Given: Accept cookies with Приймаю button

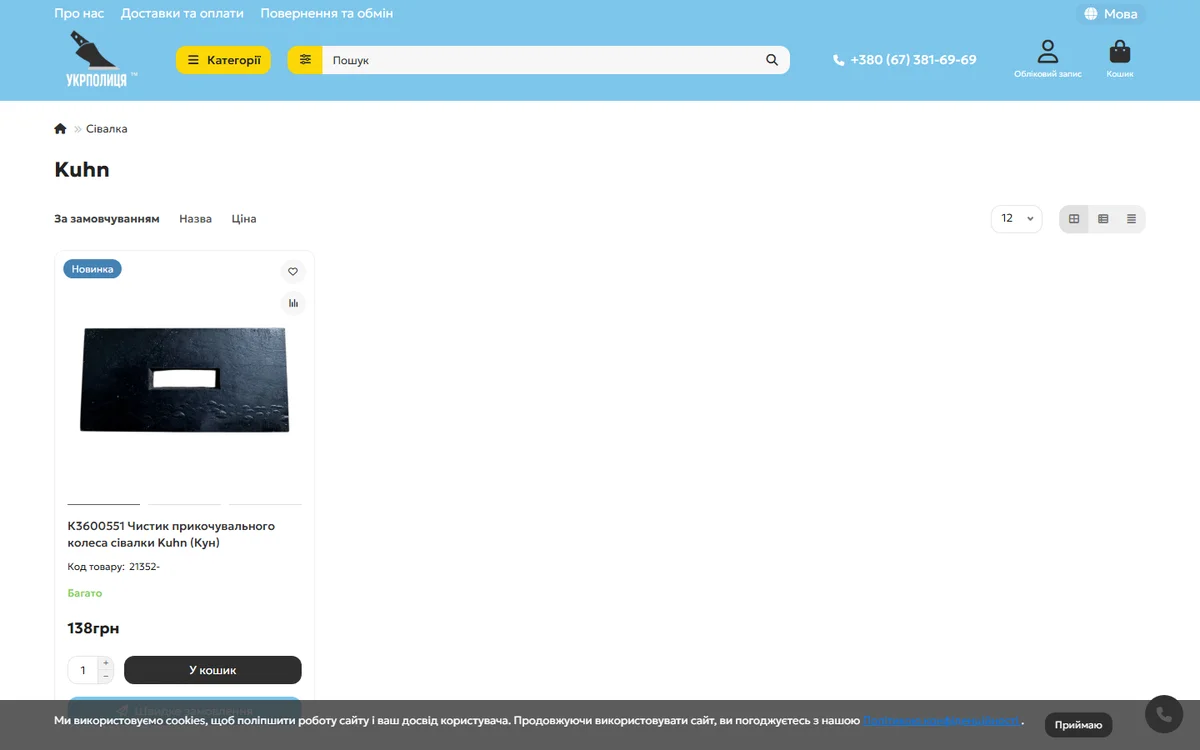Looking at the screenshot, I should click(x=1078, y=725).
